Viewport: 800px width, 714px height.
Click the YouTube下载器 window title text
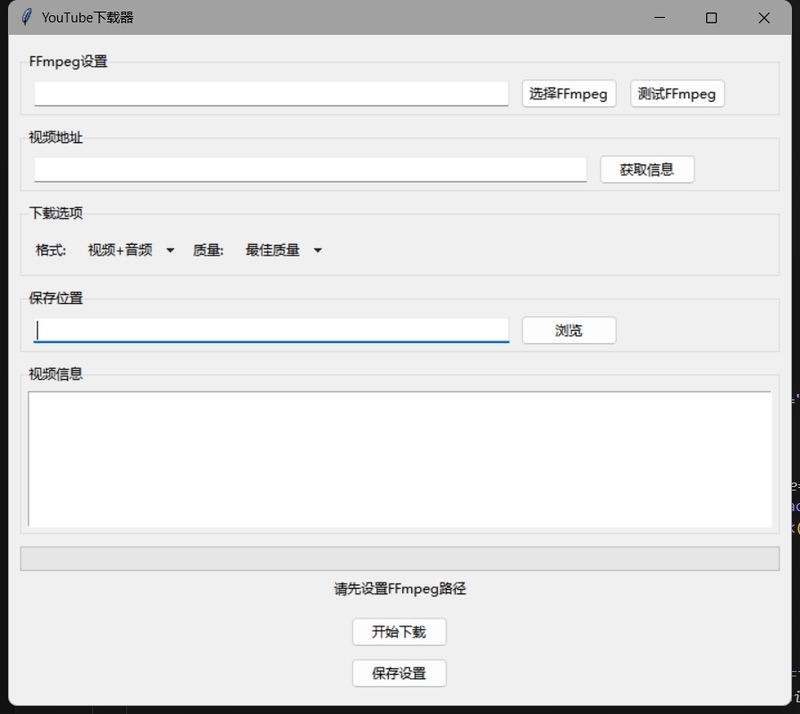tap(87, 17)
